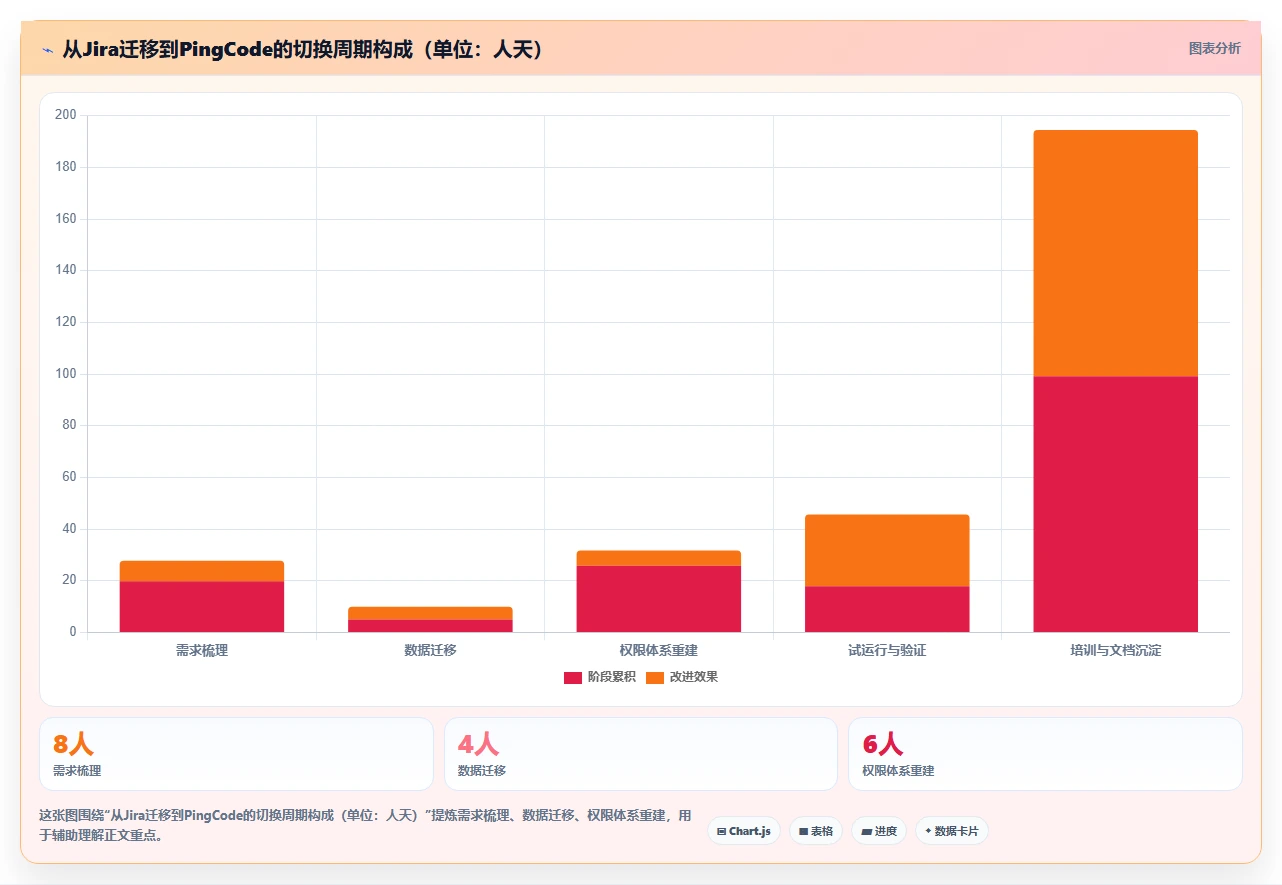Click the 图表分析 label in the header
The height and width of the screenshot is (885, 1282).
coord(1214,48)
